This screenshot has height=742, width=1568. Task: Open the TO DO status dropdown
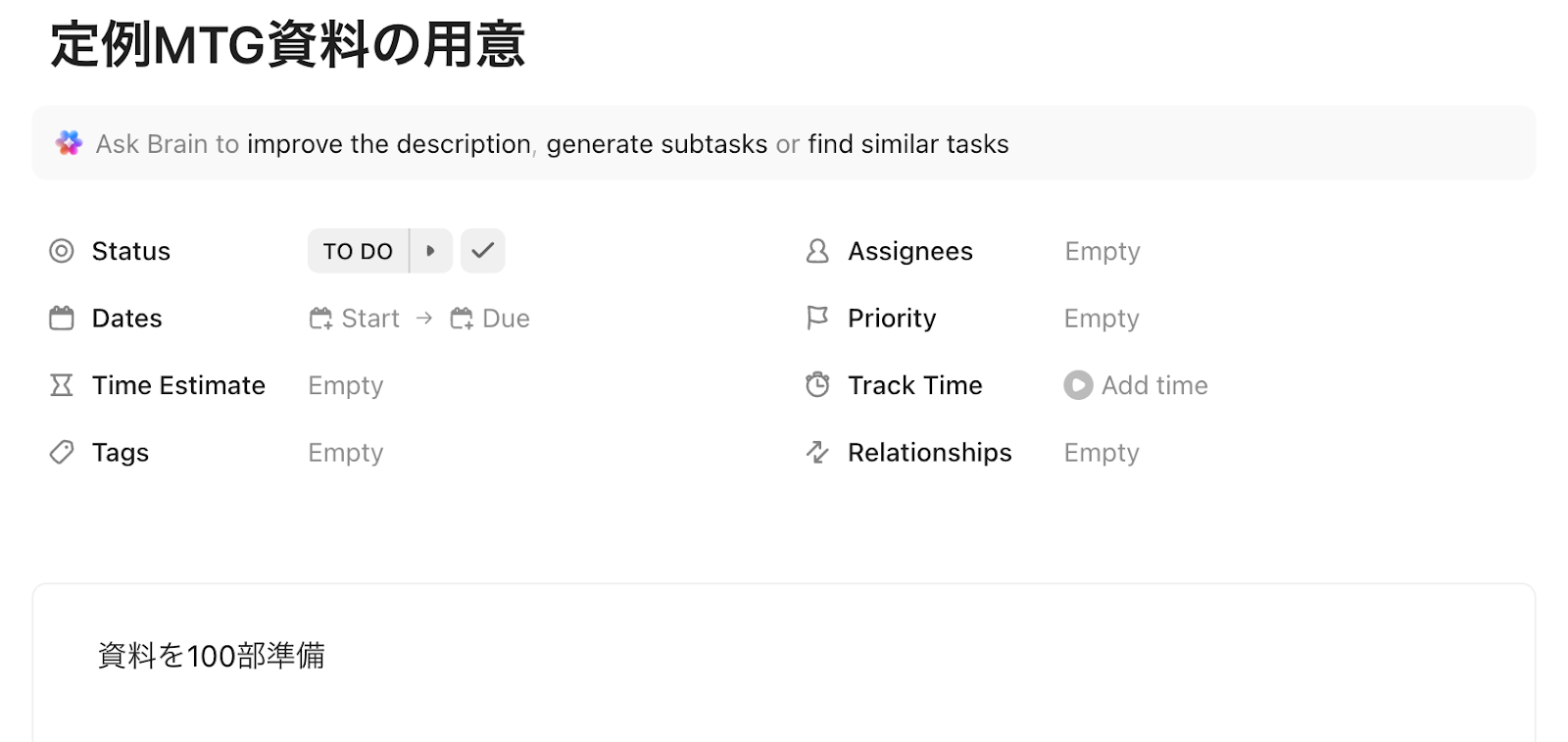[358, 251]
